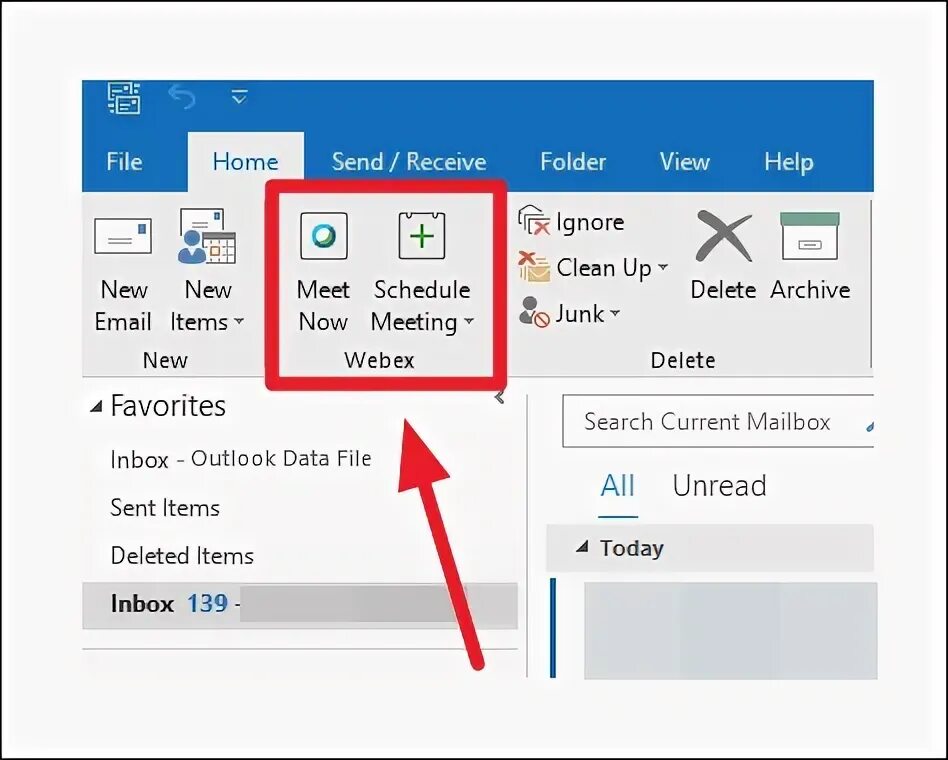948x760 pixels.
Task: Click the Schedule Meeting calendar icon
Action: [x=421, y=235]
